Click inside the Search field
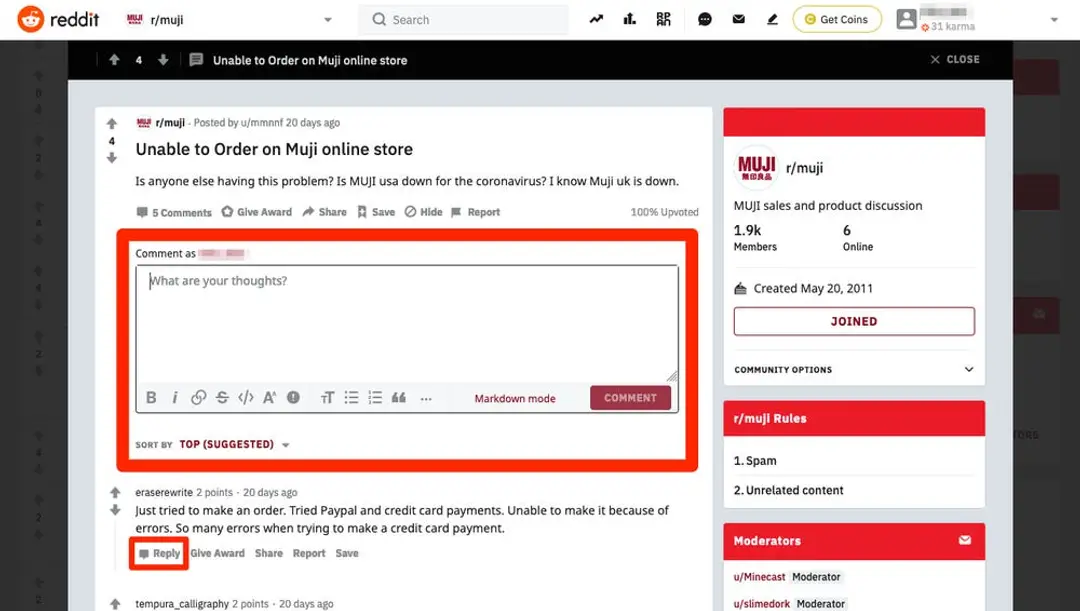1080x611 pixels. [x=463, y=19]
